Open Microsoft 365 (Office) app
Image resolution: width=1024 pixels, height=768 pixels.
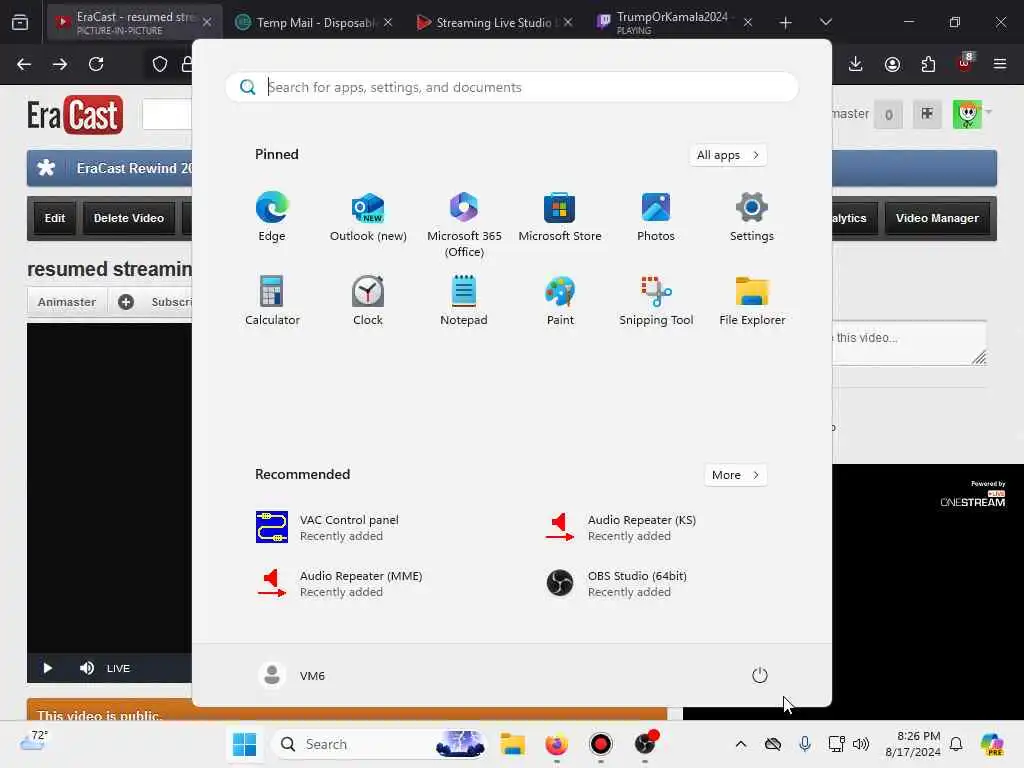[x=464, y=225]
